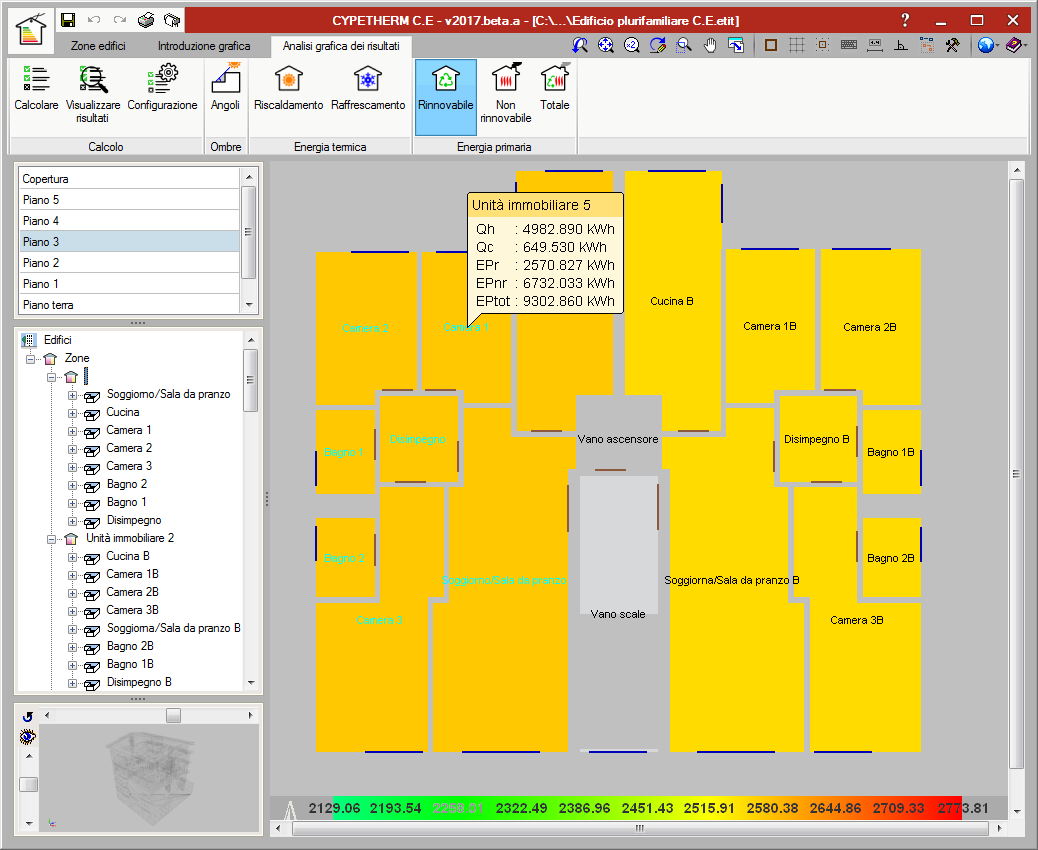Click Camera 2B room in floor plan

870,326
